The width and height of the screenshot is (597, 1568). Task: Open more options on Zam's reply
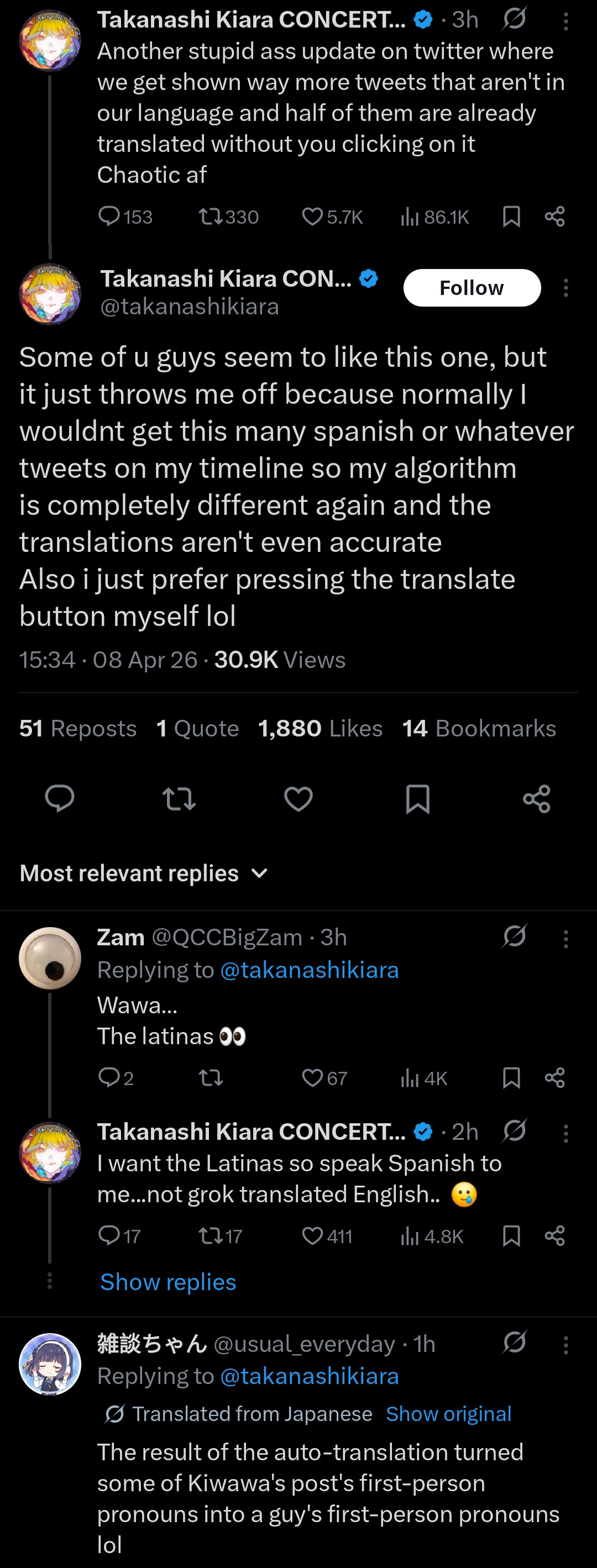pos(566,939)
